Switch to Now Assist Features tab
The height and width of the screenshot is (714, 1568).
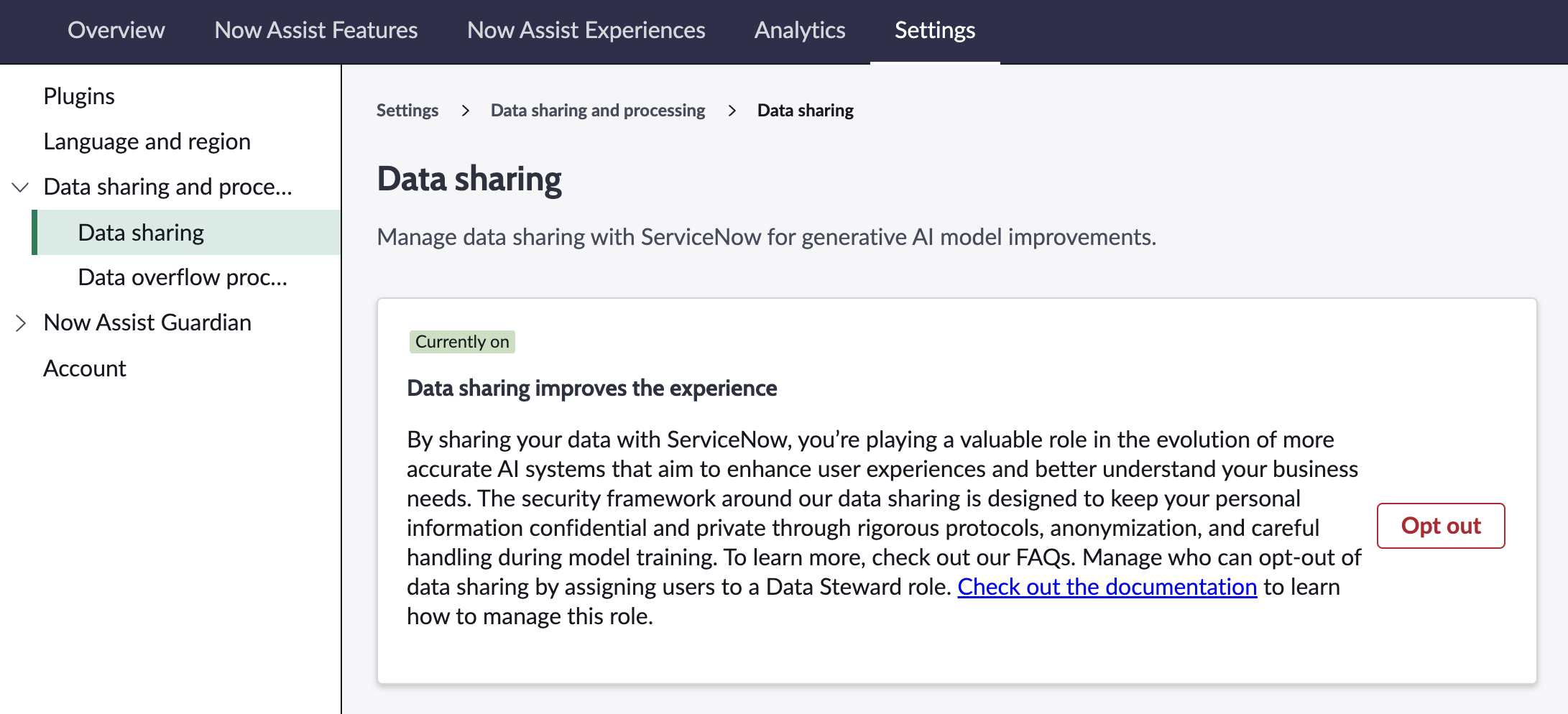[316, 30]
